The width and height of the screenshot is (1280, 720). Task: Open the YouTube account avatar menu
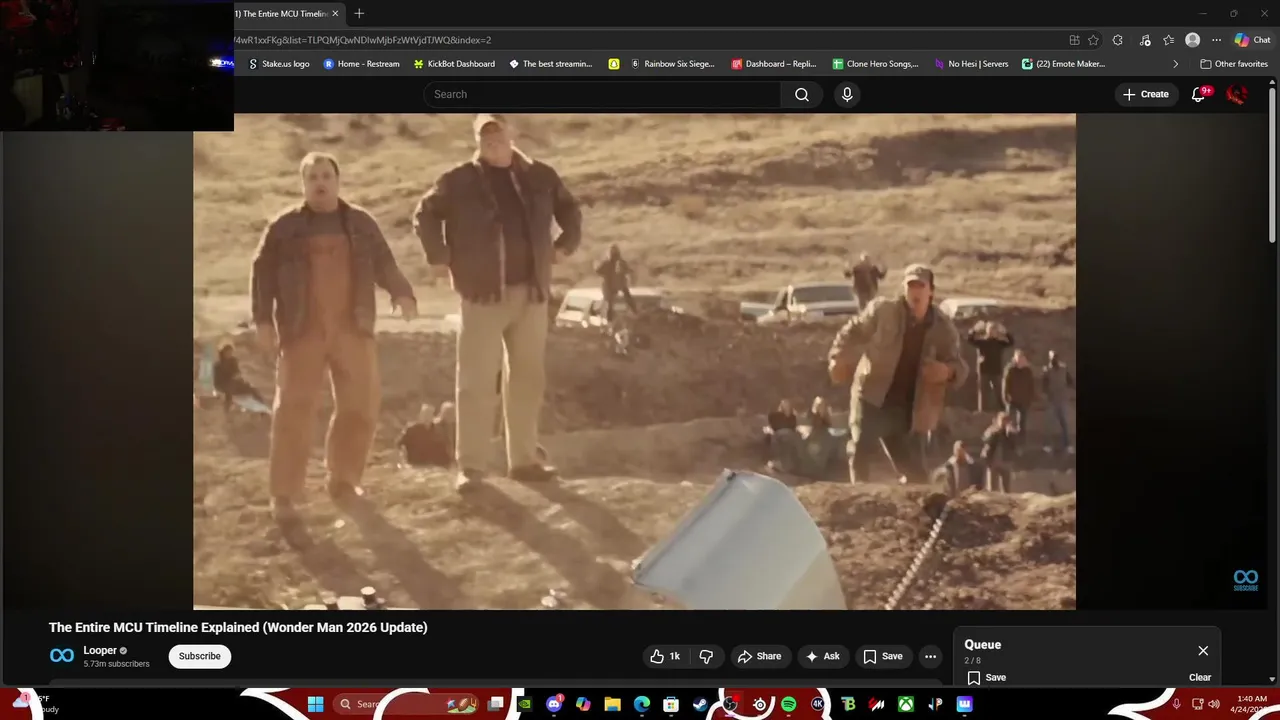[x=1237, y=94]
